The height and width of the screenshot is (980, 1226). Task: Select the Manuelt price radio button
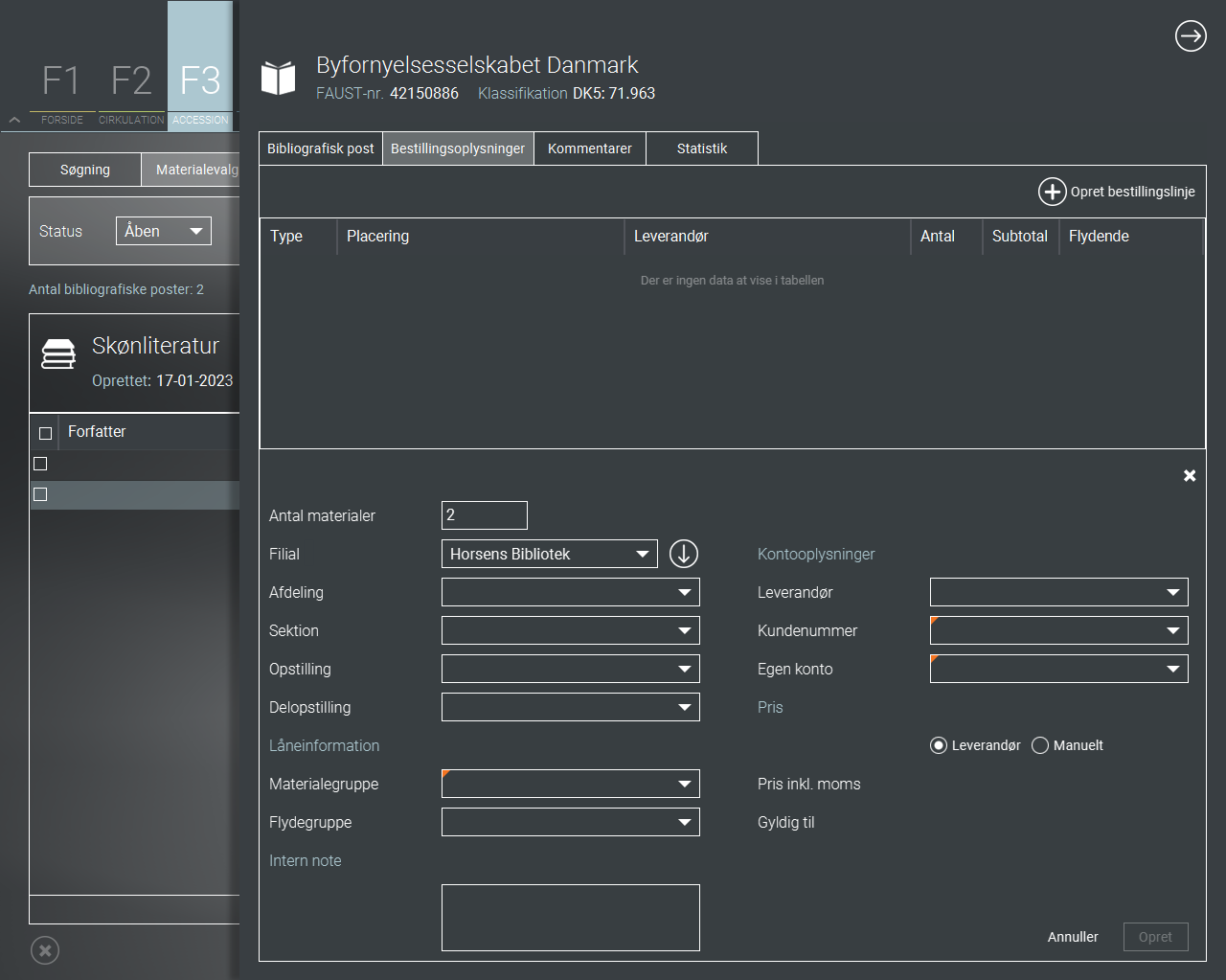pos(1040,745)
